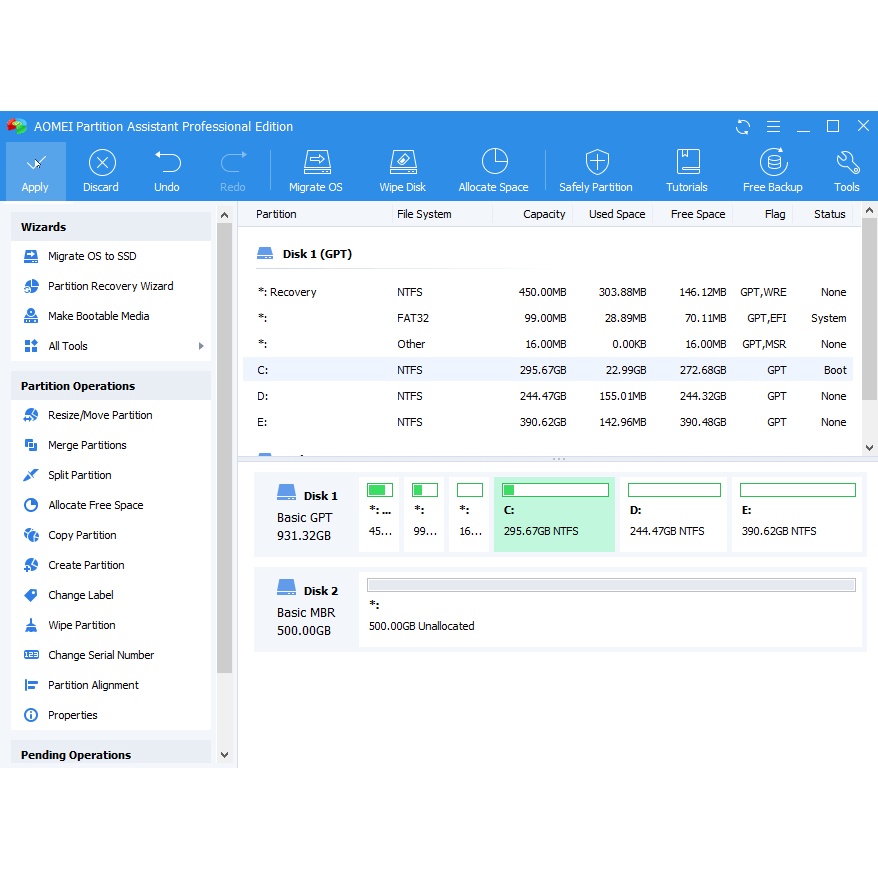Select Disk 2 Basic MBR label block
Viewport: 878px width, 878px height.
306,610
